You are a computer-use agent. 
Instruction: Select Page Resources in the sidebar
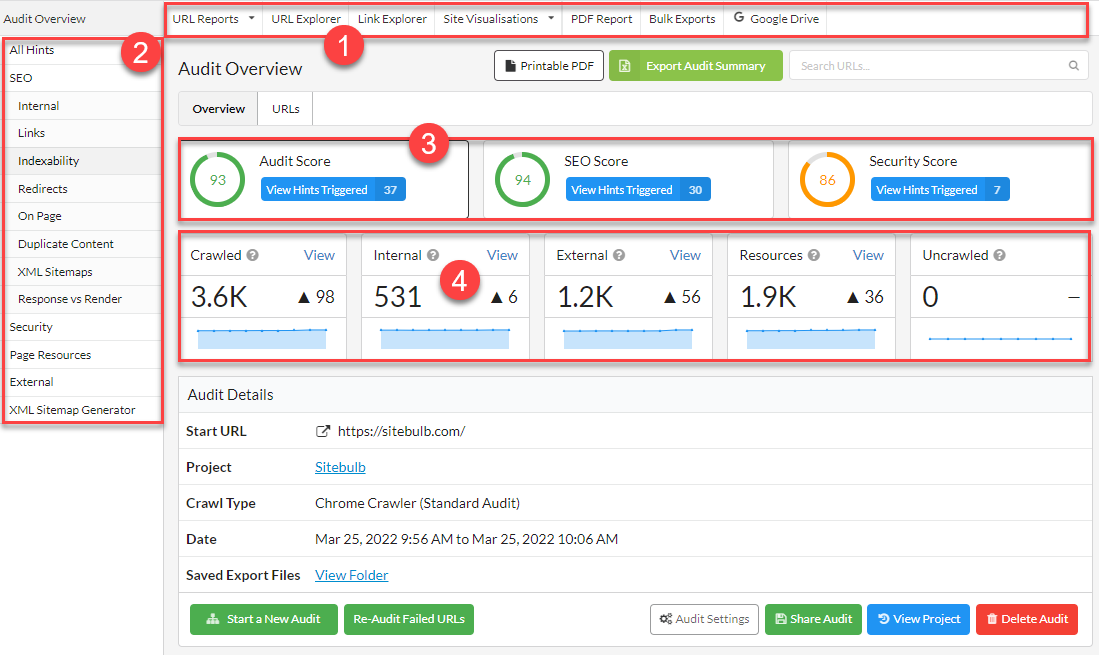pos(83,355)
